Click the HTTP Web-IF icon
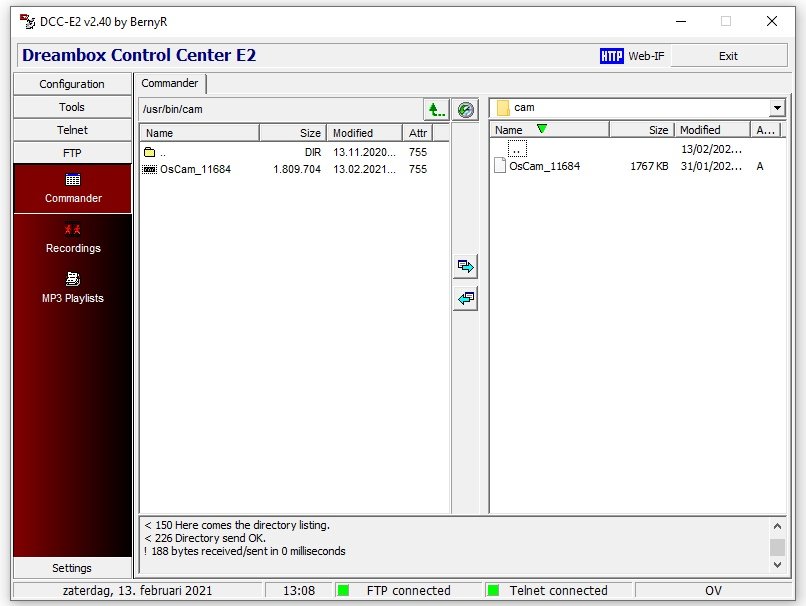This screenshot has height=606, width=806. [x=611, y=56]
